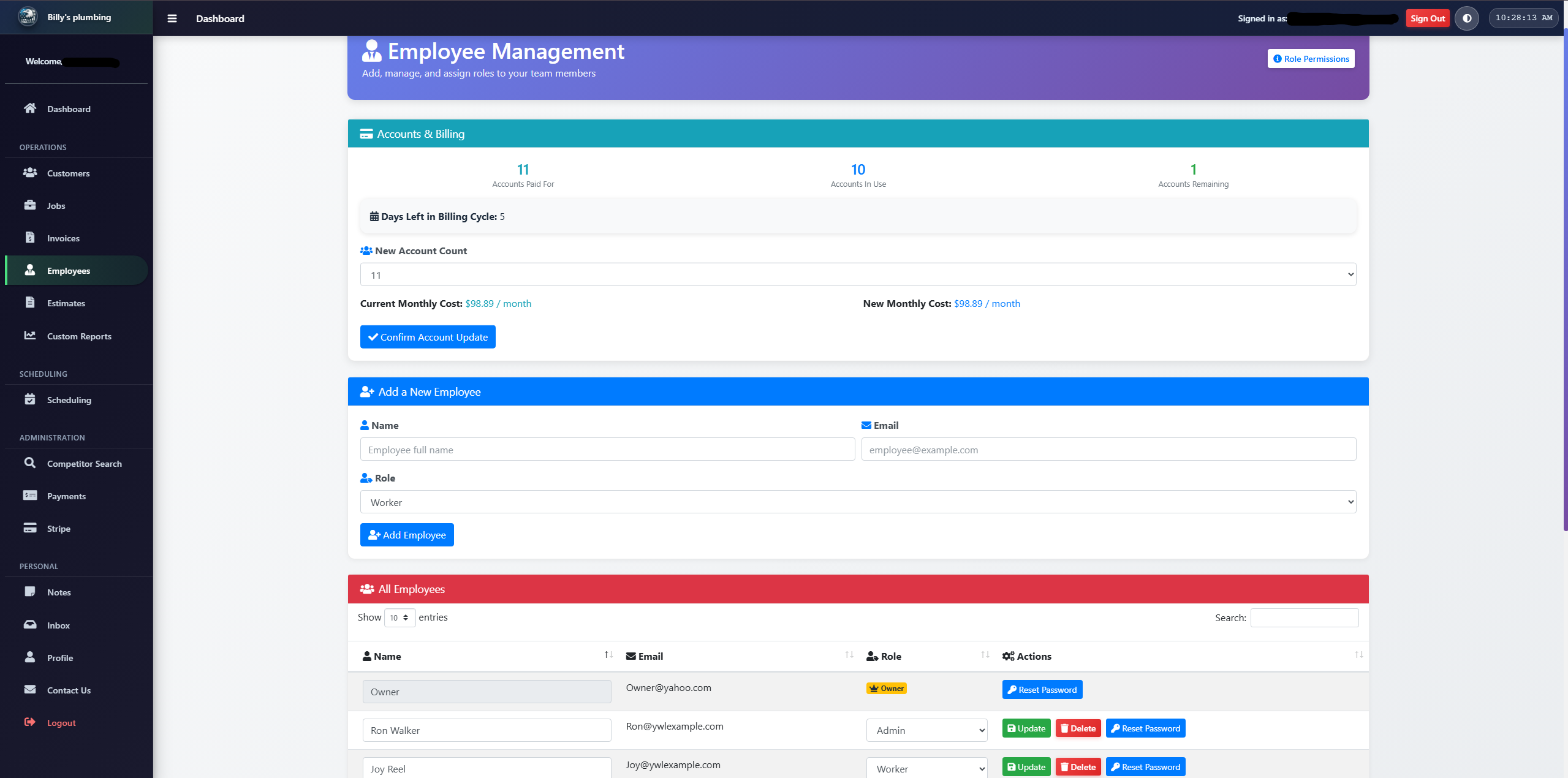Click Ron@ywlexample.com email text

coord(675,727)
